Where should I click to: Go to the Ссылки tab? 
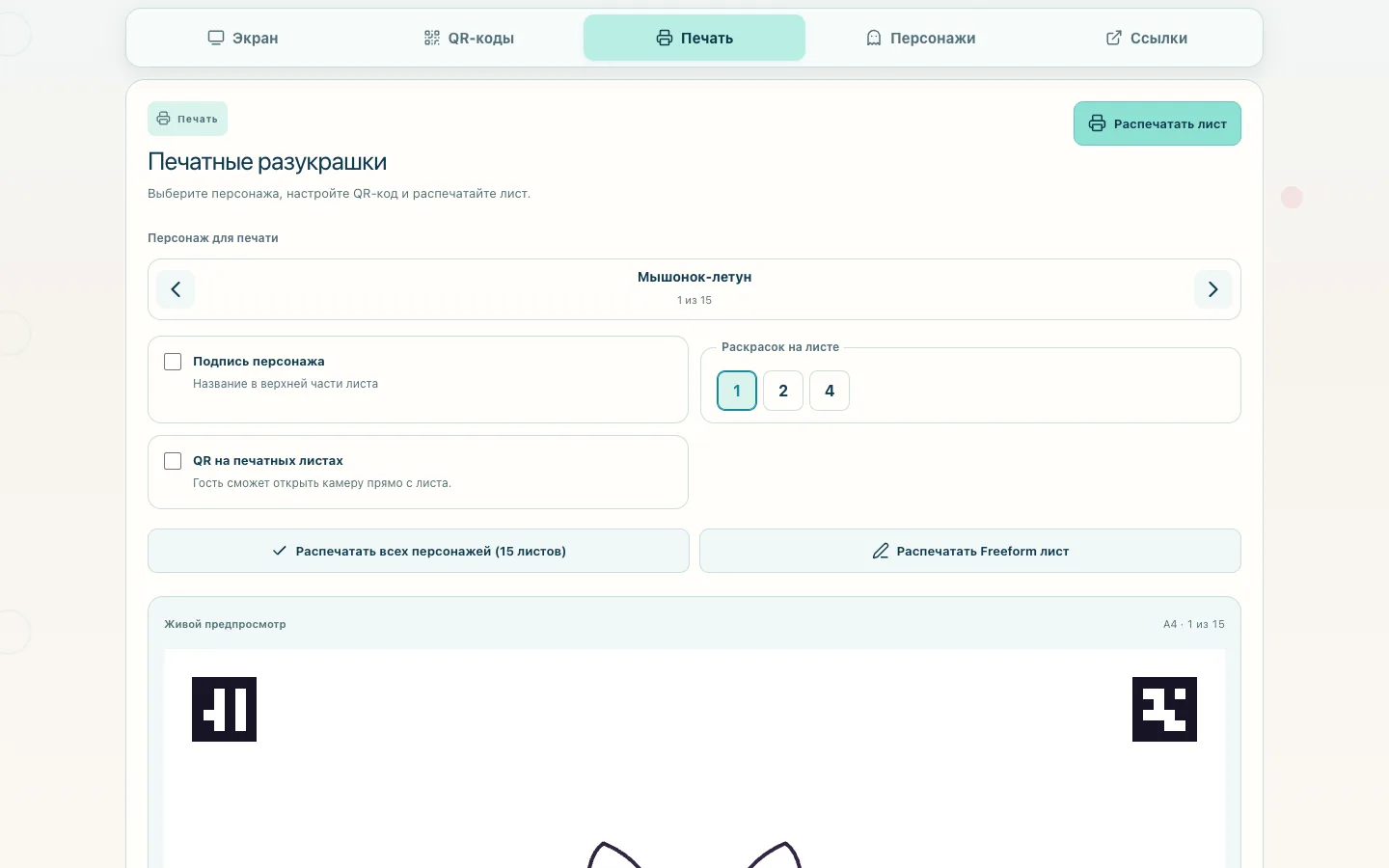tap(1146, 38)
